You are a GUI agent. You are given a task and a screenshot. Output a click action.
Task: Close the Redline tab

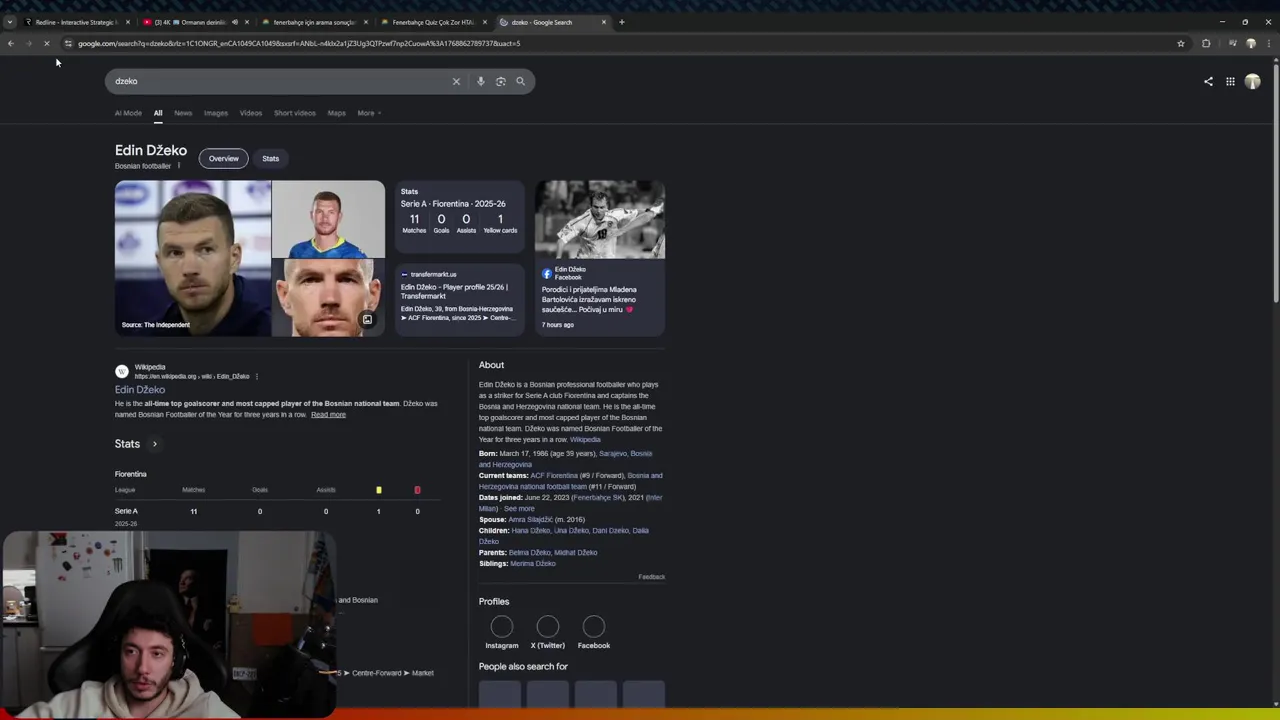[127, 22]
